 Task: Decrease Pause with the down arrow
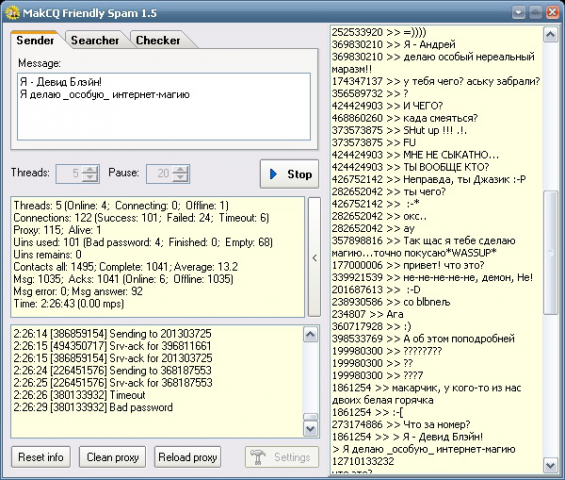[180, 178]
